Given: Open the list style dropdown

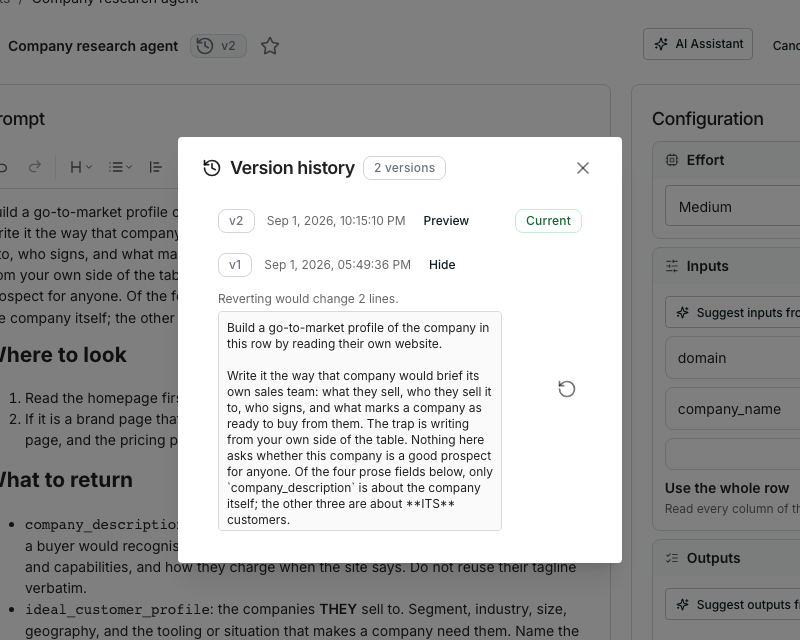Looking at the screenshot, I should point(120,167).
